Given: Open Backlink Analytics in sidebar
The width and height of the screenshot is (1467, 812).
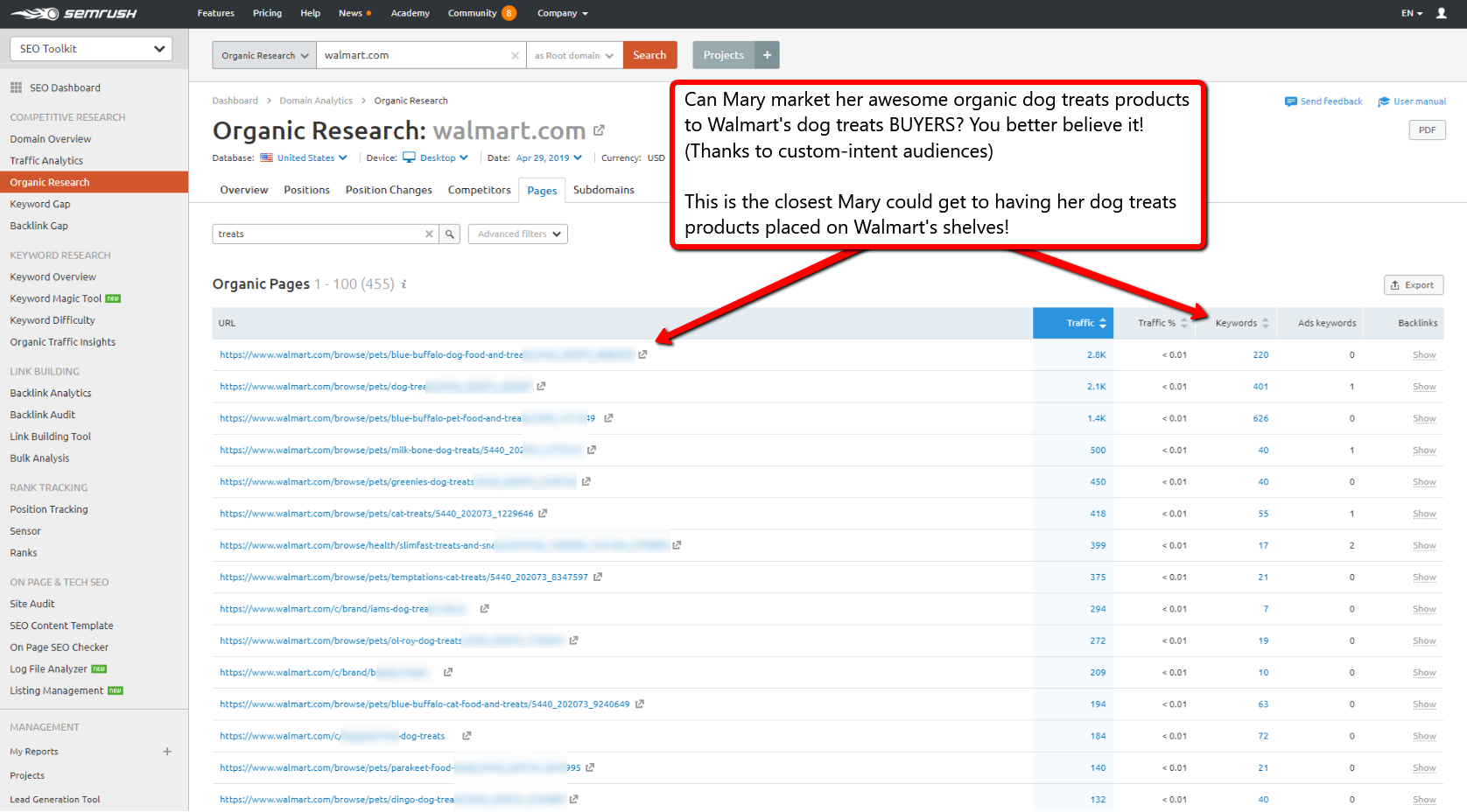Looking at the screenshot, I should [x=51, y=394].
